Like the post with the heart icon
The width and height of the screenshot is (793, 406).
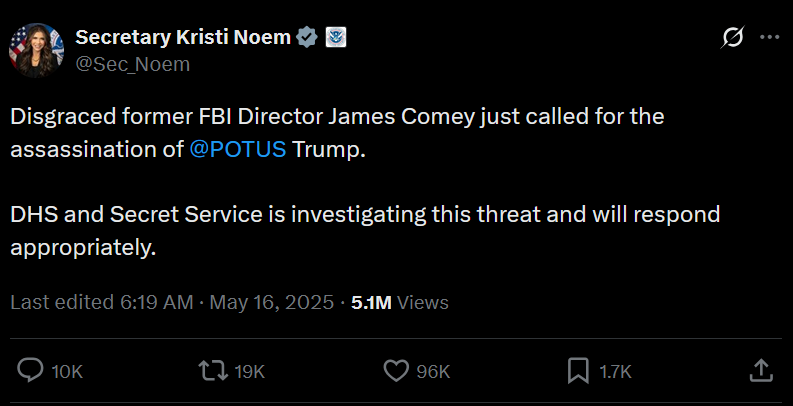[x=396, y=371]
